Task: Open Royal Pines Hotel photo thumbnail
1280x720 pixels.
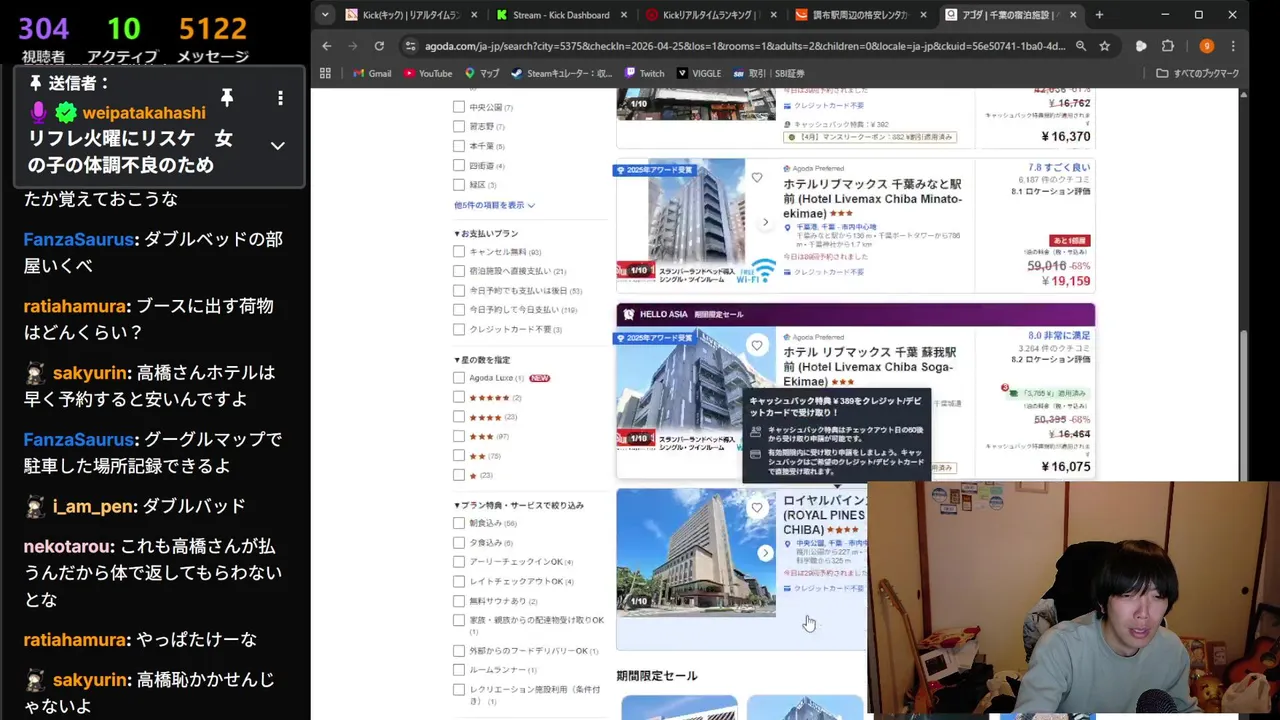Action: point(696,551)
